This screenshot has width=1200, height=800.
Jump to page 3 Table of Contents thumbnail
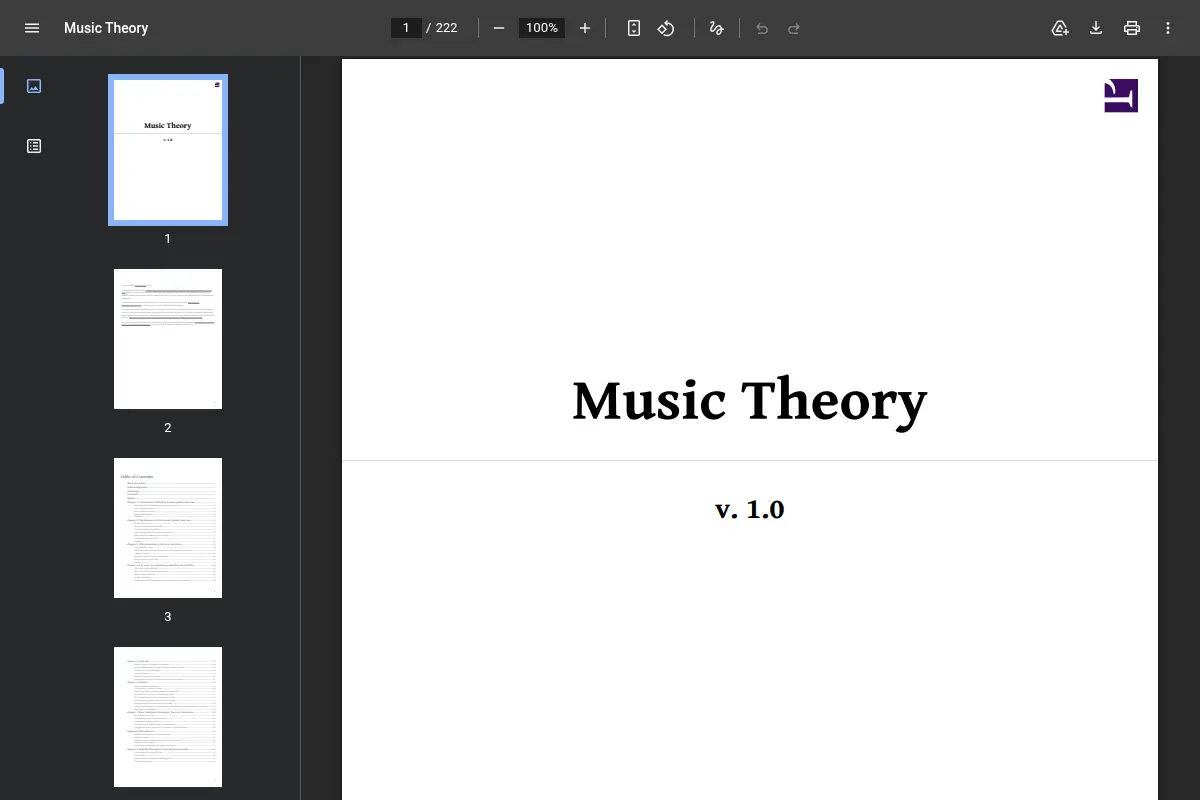(168, 528)
